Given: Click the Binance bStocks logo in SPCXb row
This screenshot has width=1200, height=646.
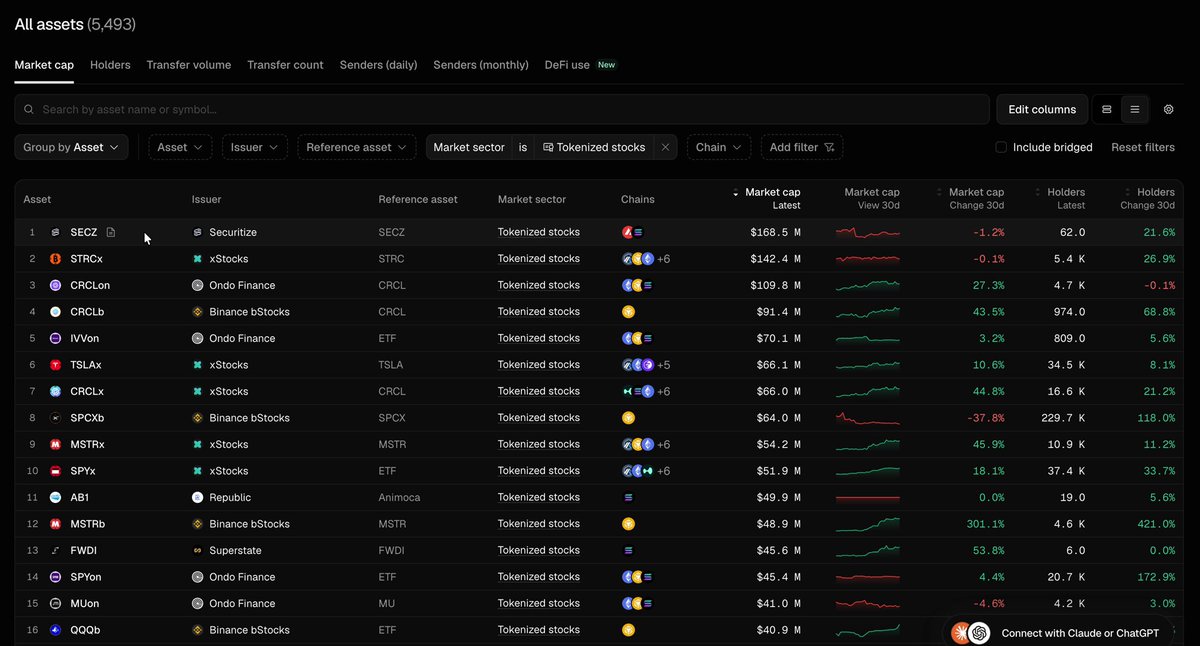Looking at the screenshot, I should (198, 418).
